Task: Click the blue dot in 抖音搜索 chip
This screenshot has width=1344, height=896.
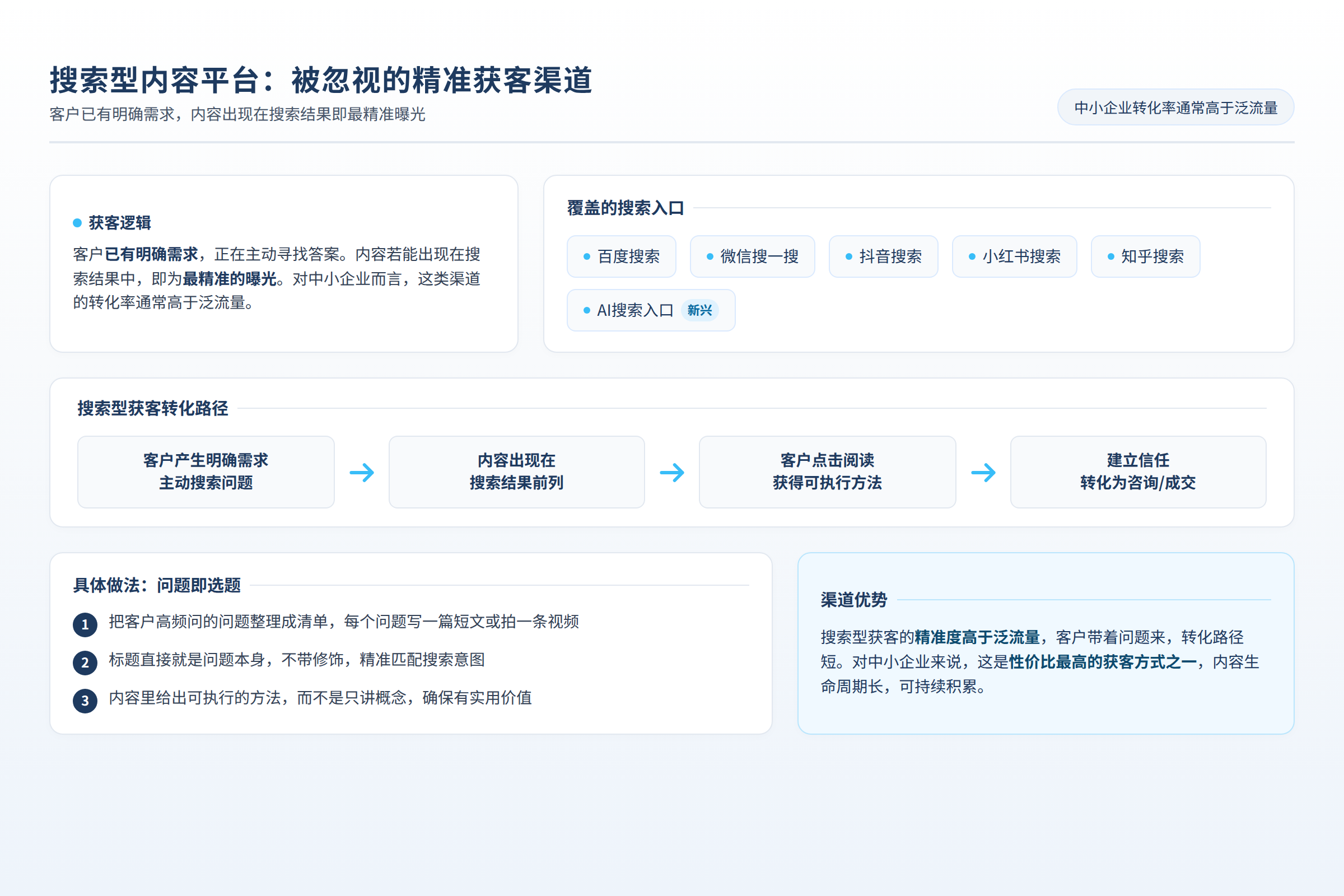Action: point(849,256)
